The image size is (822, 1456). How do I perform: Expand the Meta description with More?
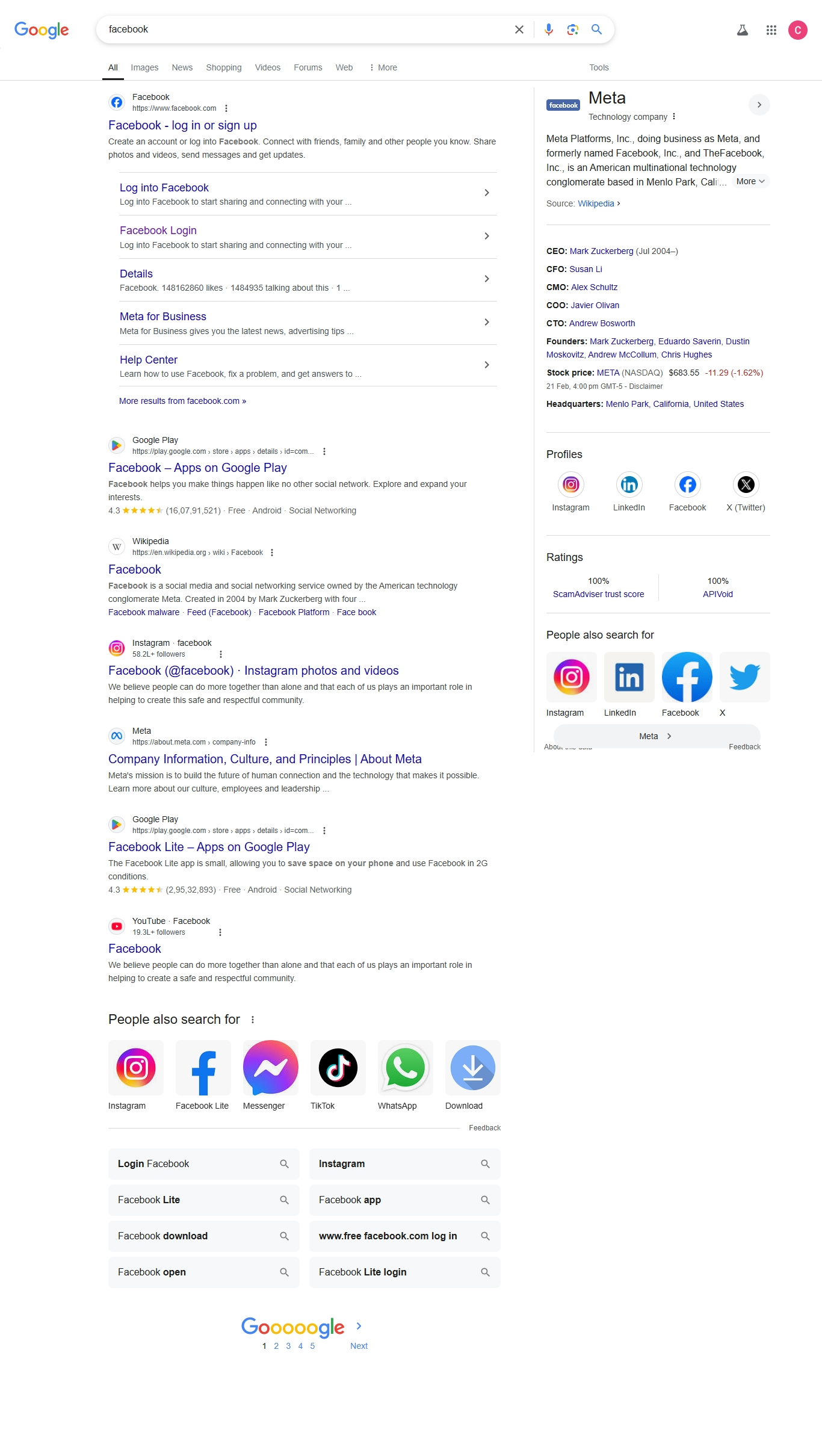pos(750,181)
